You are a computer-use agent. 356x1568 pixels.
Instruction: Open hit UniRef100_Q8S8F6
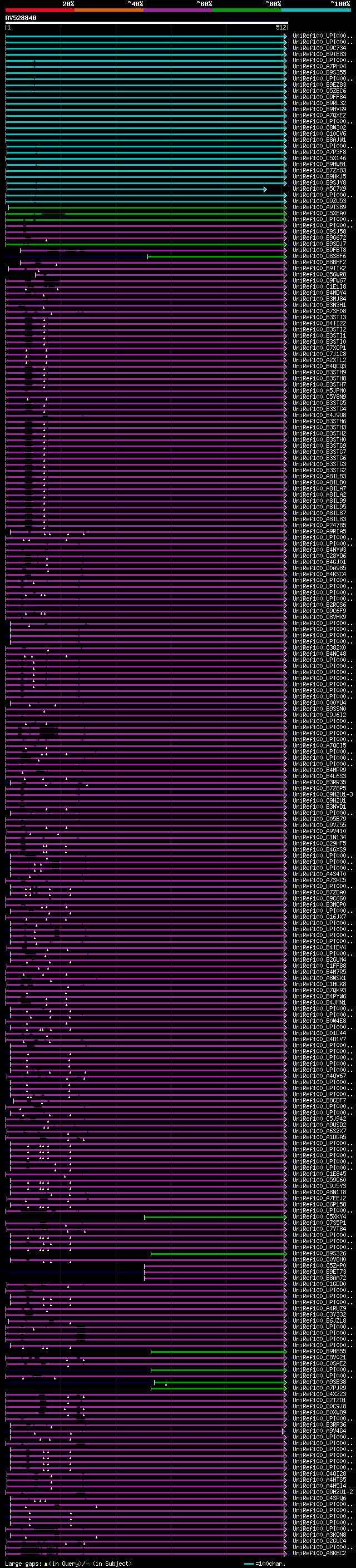[319, 256]
